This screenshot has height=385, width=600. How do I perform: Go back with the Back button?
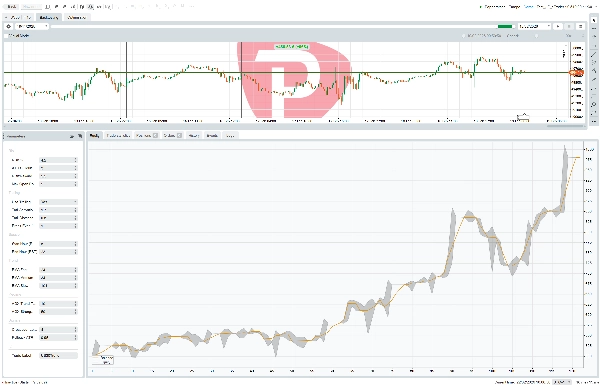[x=11, y=7]
